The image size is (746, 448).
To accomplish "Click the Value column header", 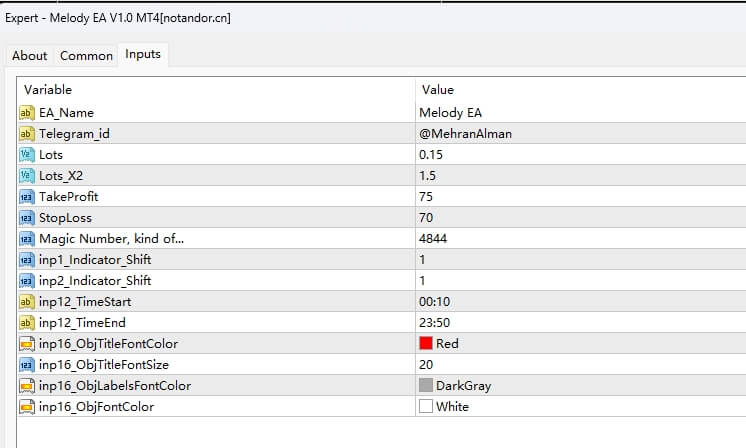I will (x=581, y=90).
